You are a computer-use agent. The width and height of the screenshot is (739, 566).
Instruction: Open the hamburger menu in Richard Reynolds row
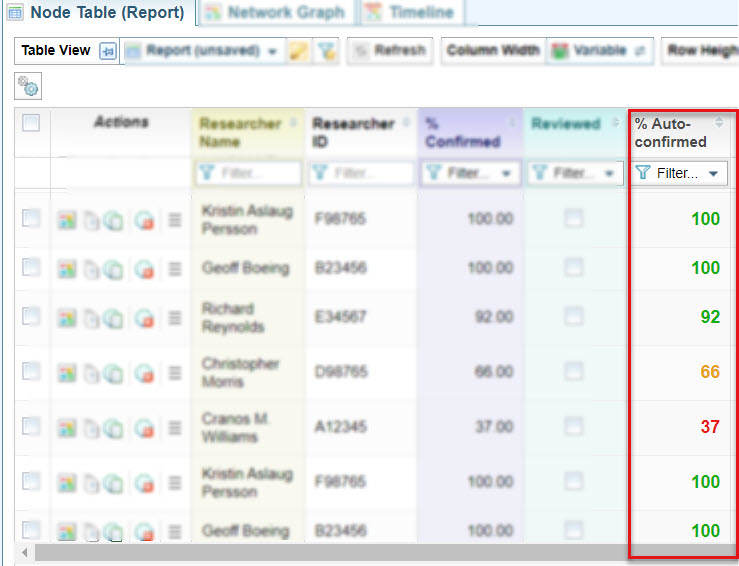175,318
